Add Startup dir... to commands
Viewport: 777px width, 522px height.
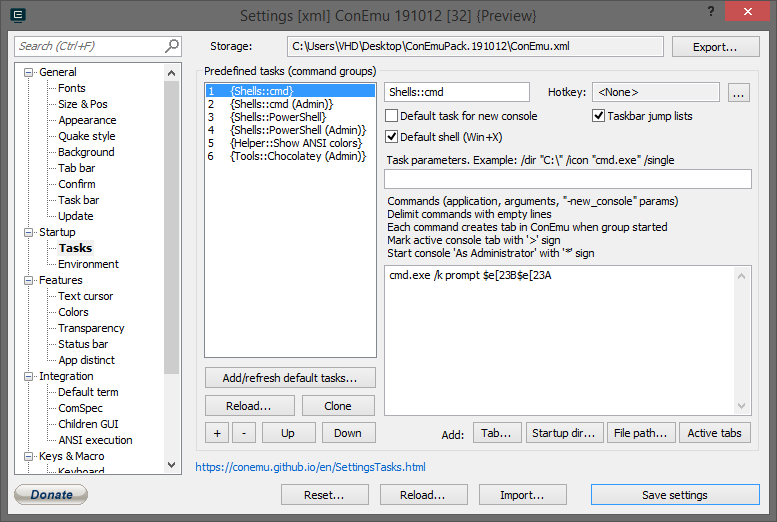pos(564,433)
